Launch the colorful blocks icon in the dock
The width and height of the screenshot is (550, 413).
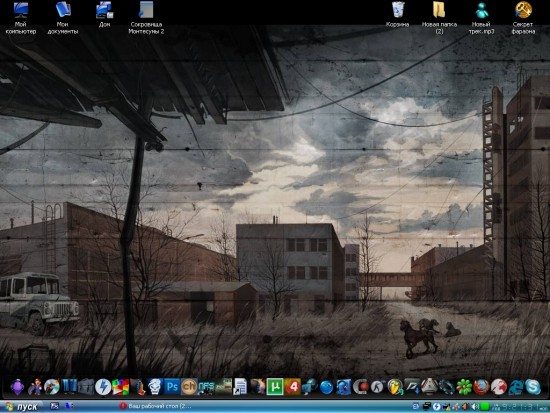[x=121, y=387]
